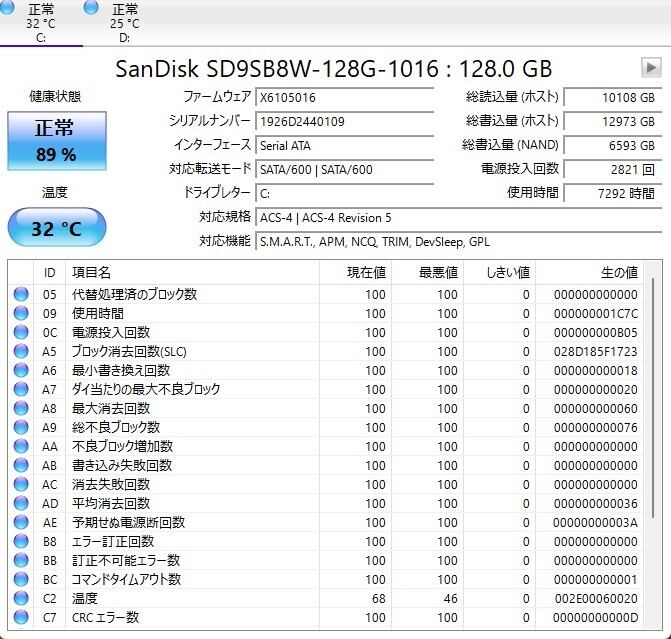
Task: Click the 使用時間 value 7292 時間 field
Action: click(x=612, y=193)
